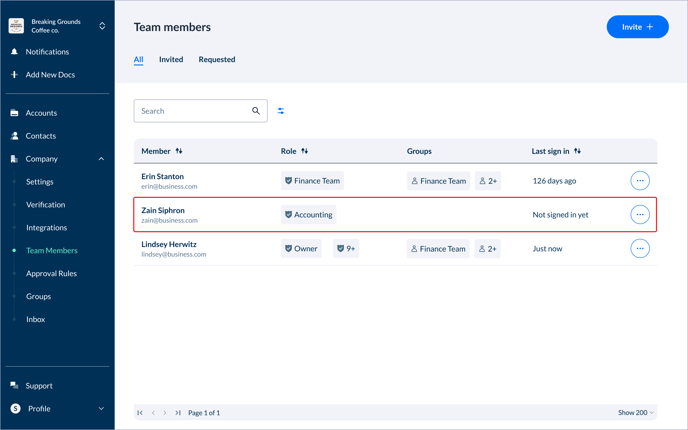Switch to the Invited tab

click(171, 59)
